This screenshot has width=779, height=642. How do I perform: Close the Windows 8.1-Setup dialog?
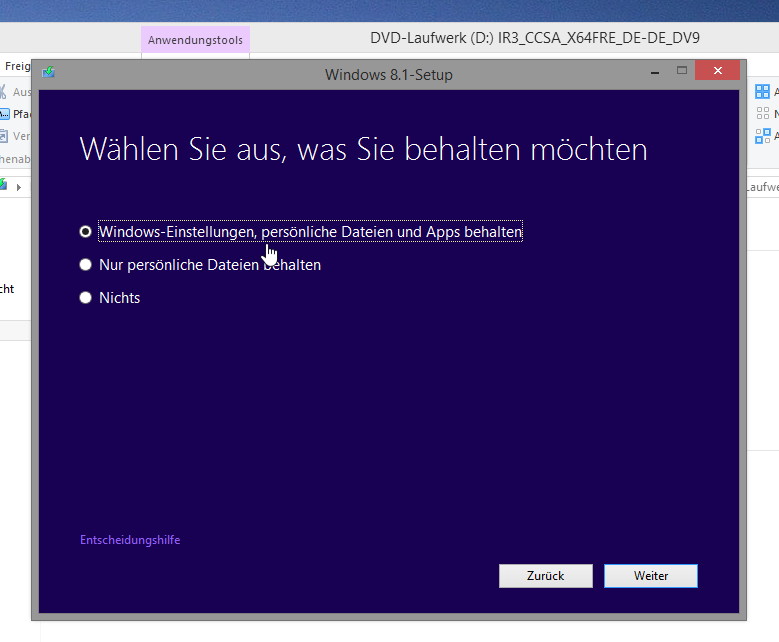pos(717,71)
